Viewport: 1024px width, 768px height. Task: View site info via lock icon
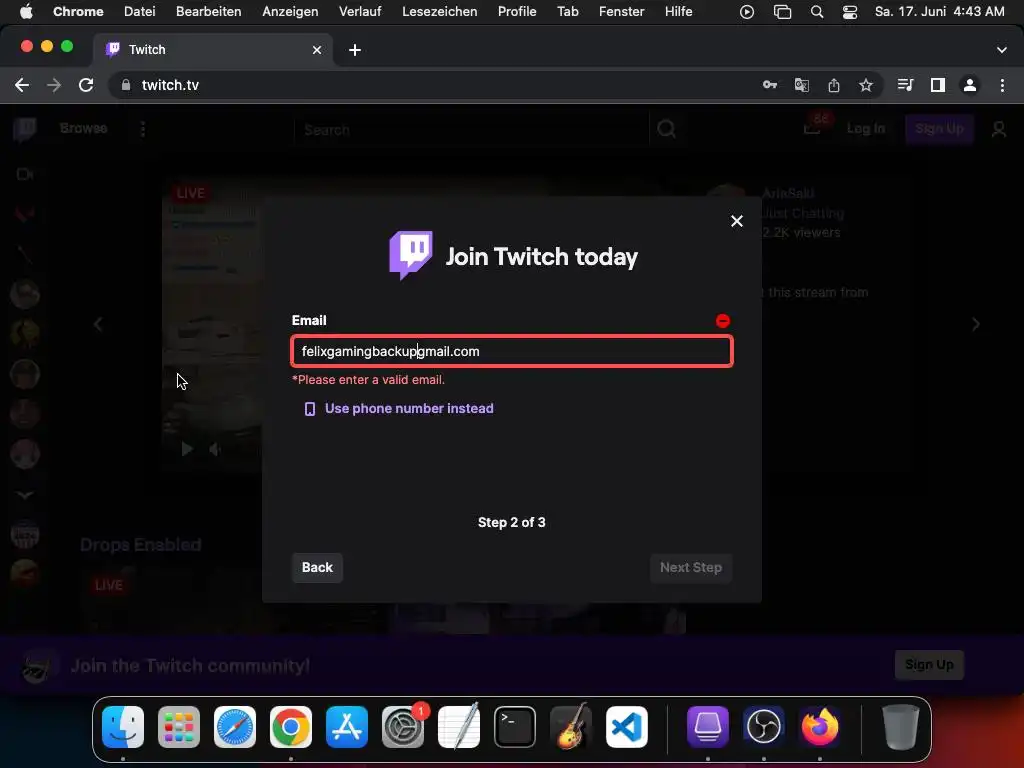126,85
